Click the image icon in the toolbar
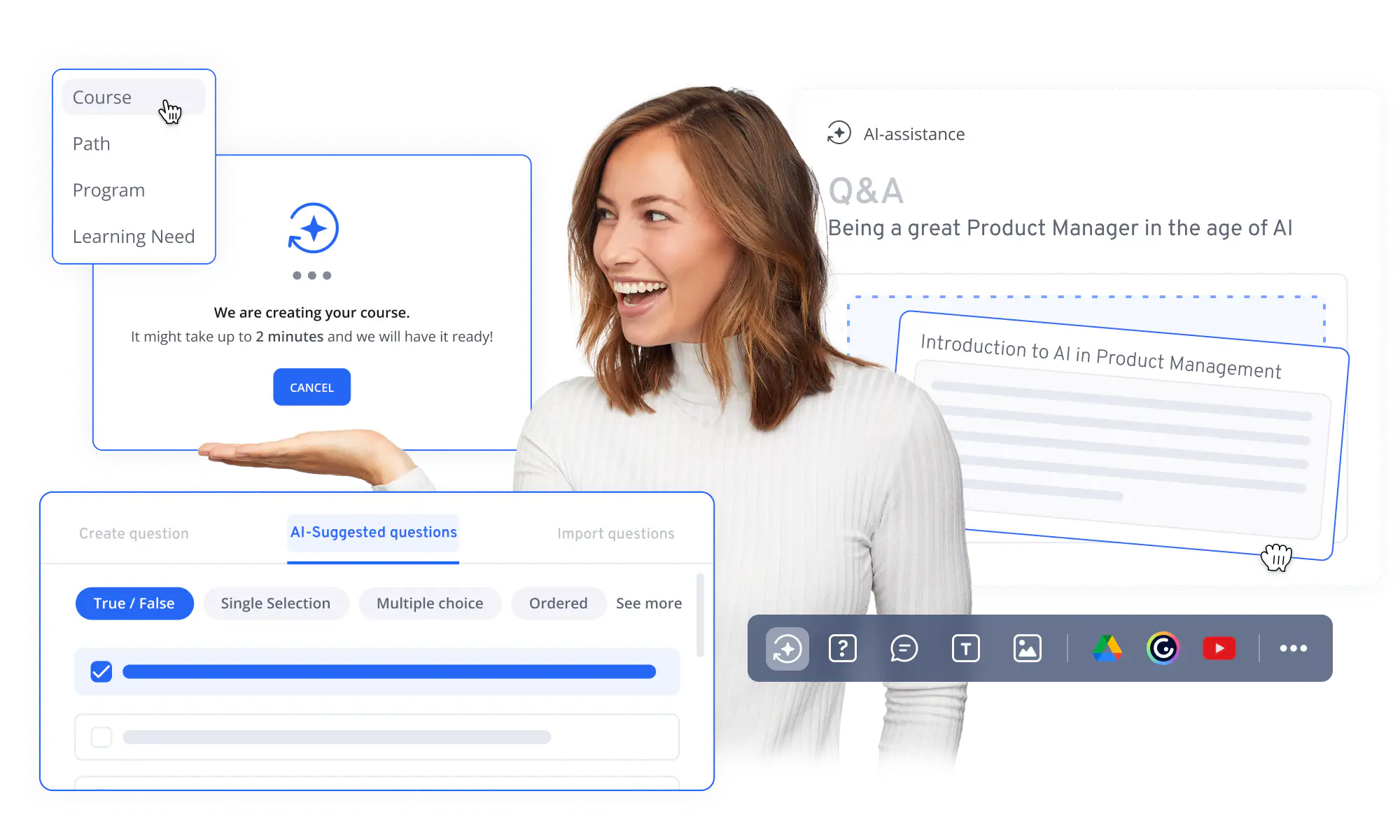The width and height of the screenshot is (1400, 840). click(1028, 648)
